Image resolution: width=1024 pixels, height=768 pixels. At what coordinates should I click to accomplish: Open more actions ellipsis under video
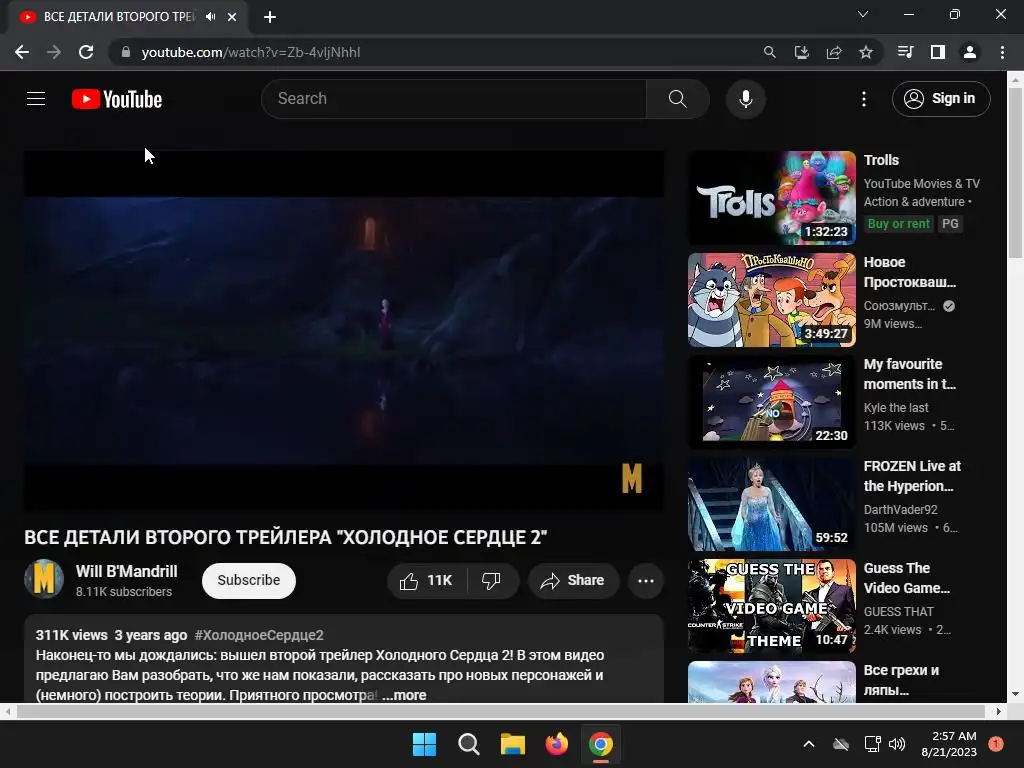point(646,581)
